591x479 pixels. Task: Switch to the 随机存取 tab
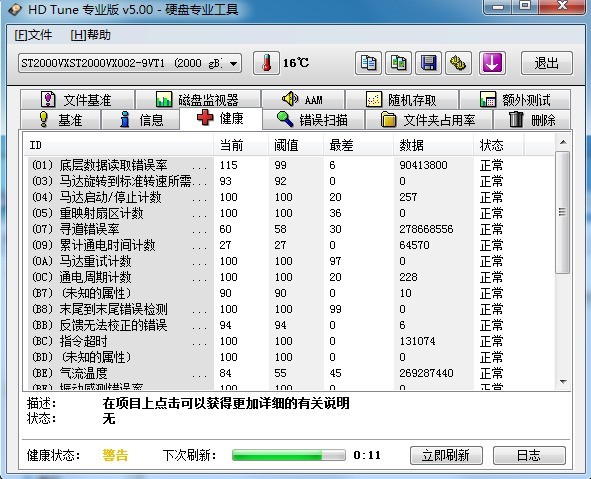coord(402,100)
